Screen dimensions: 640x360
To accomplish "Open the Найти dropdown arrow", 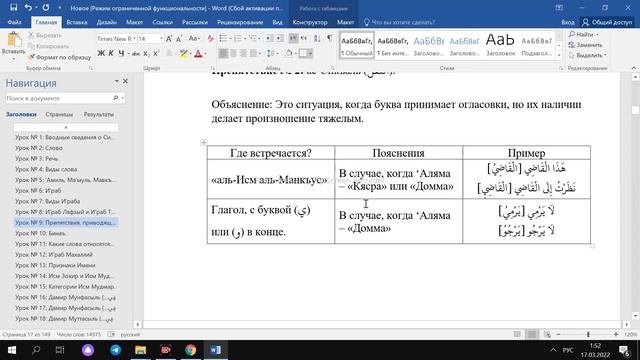I will (597, 35).
